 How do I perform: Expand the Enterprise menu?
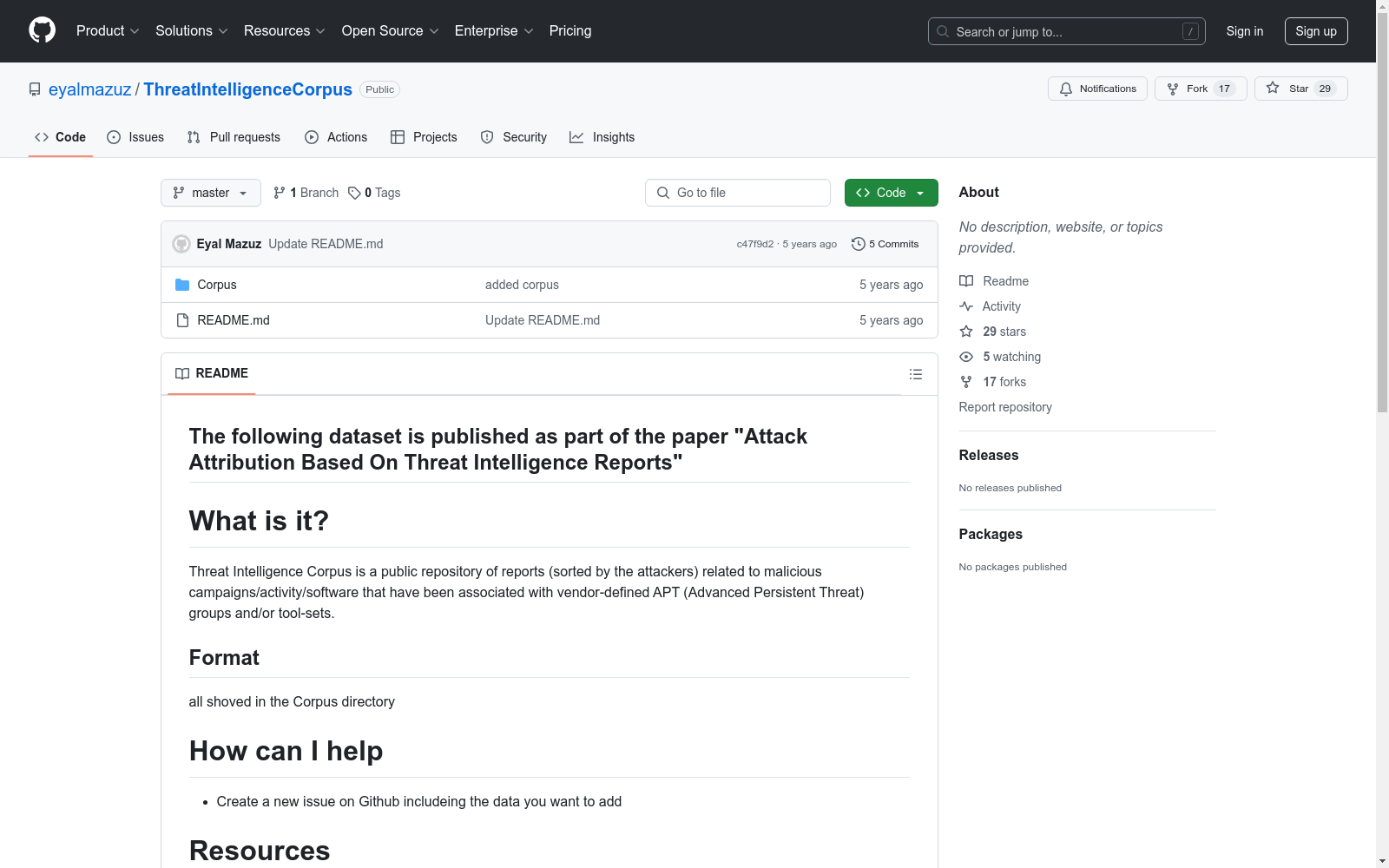tap(494, 31)
